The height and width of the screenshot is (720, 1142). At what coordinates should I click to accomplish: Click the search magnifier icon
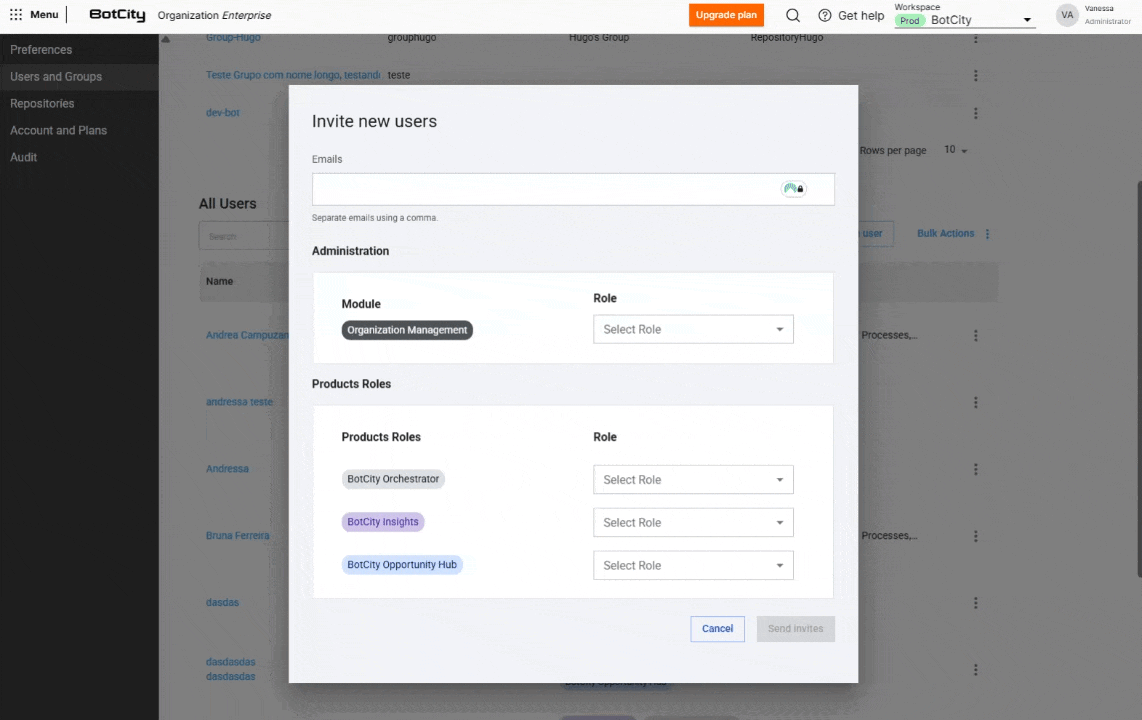tap(793, 15)
